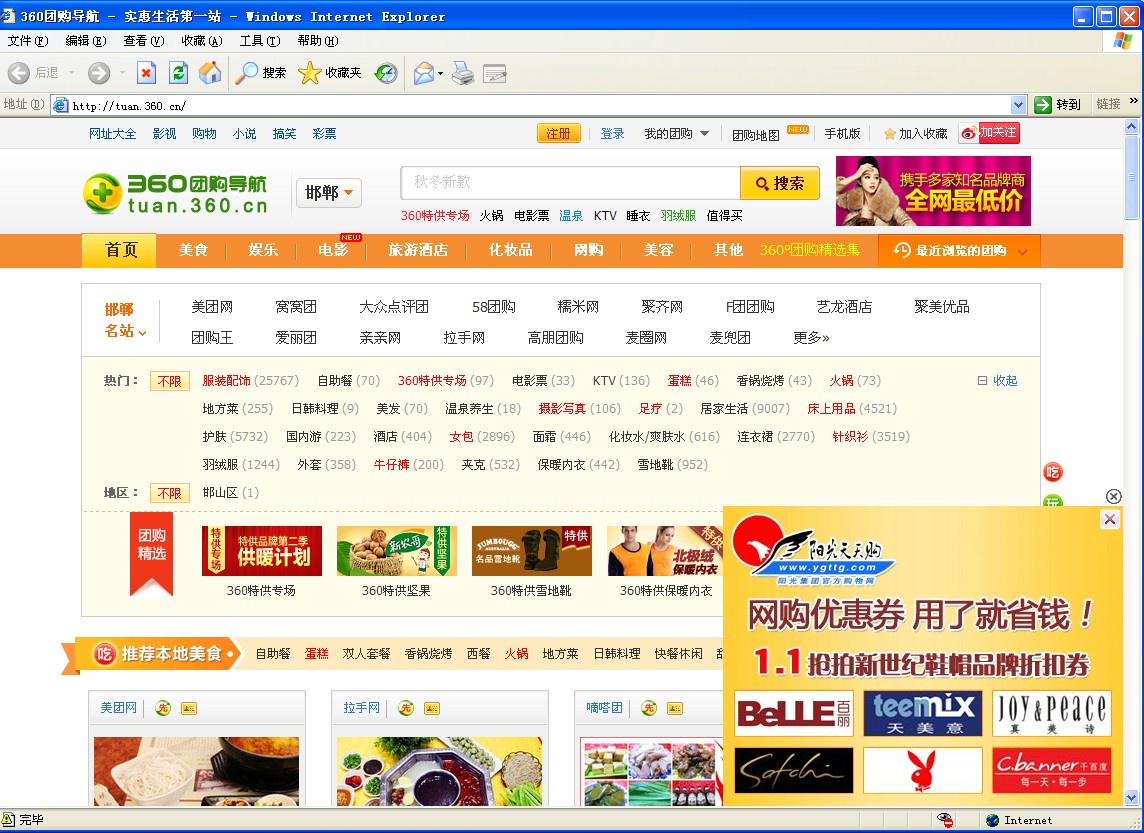The image size is (1144, 833).
Task: Click the 美团网 card's 先 badge icon
Action: coord(163,708)
